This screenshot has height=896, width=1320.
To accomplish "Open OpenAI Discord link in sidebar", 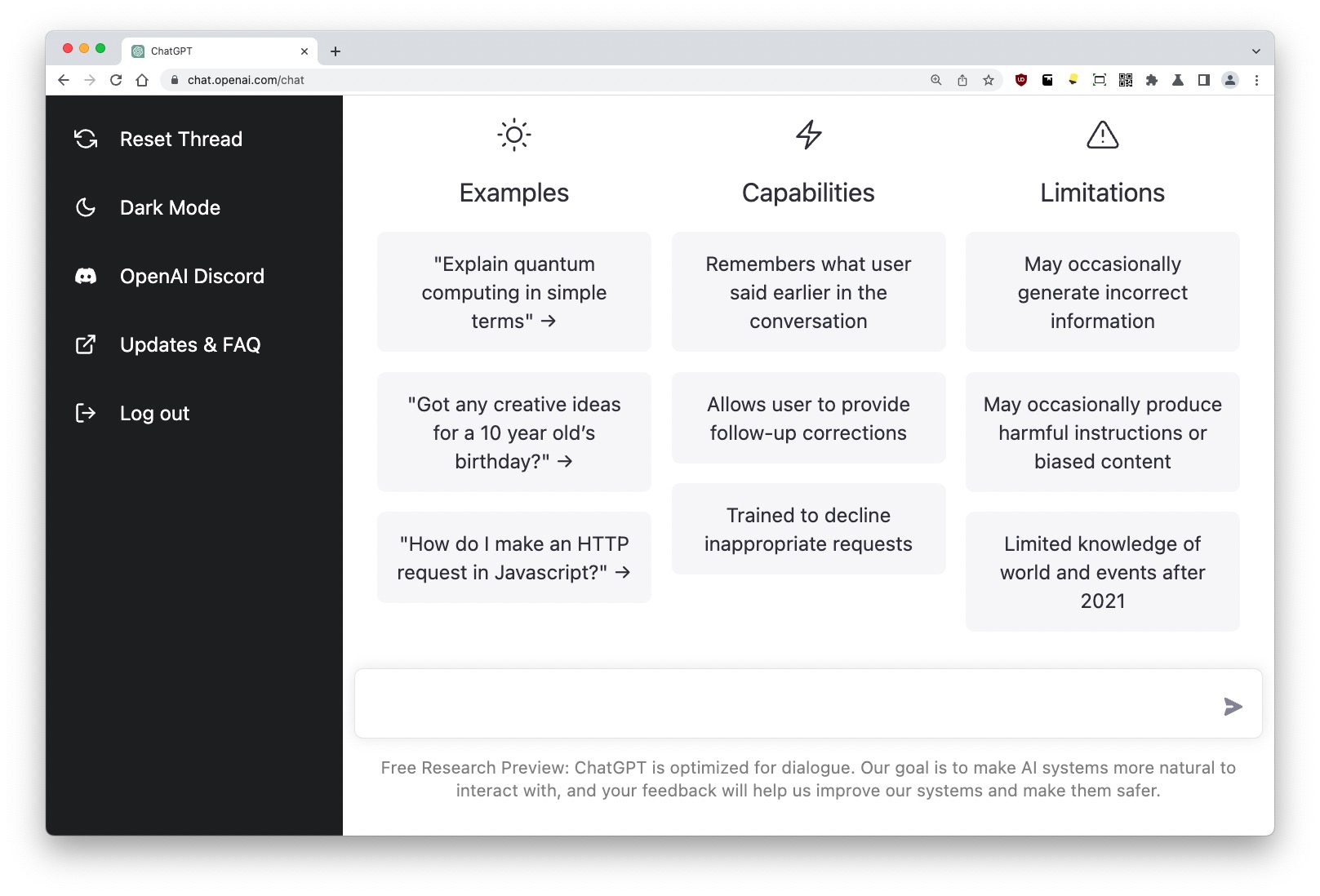I will (192, 277).
